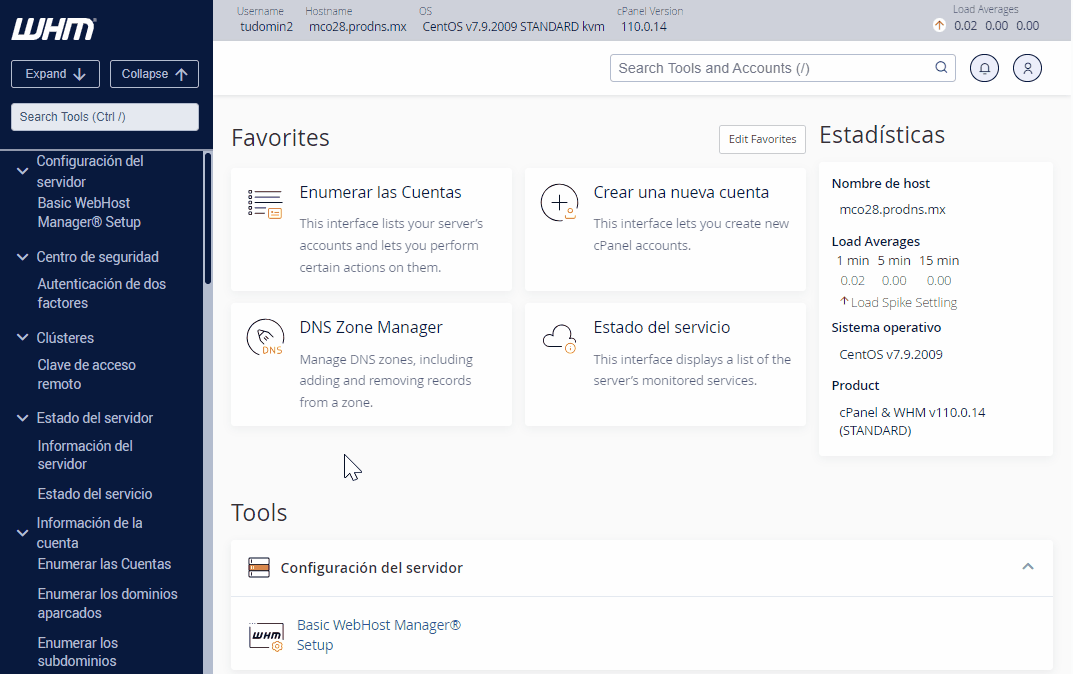Screen dimensions: 1073x674
Task: Click the DNS Zone Manager icon
Action: [x=266, y=337]
